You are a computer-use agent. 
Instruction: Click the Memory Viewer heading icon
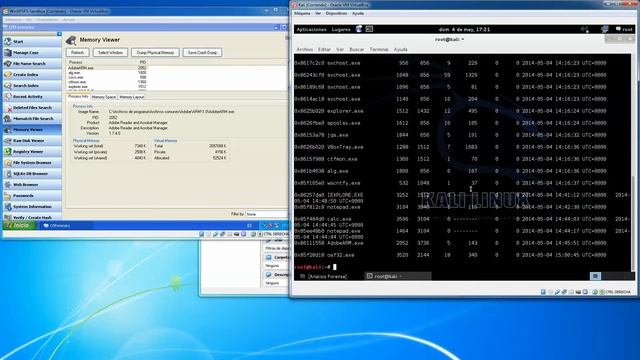click(x=71, y=40)
